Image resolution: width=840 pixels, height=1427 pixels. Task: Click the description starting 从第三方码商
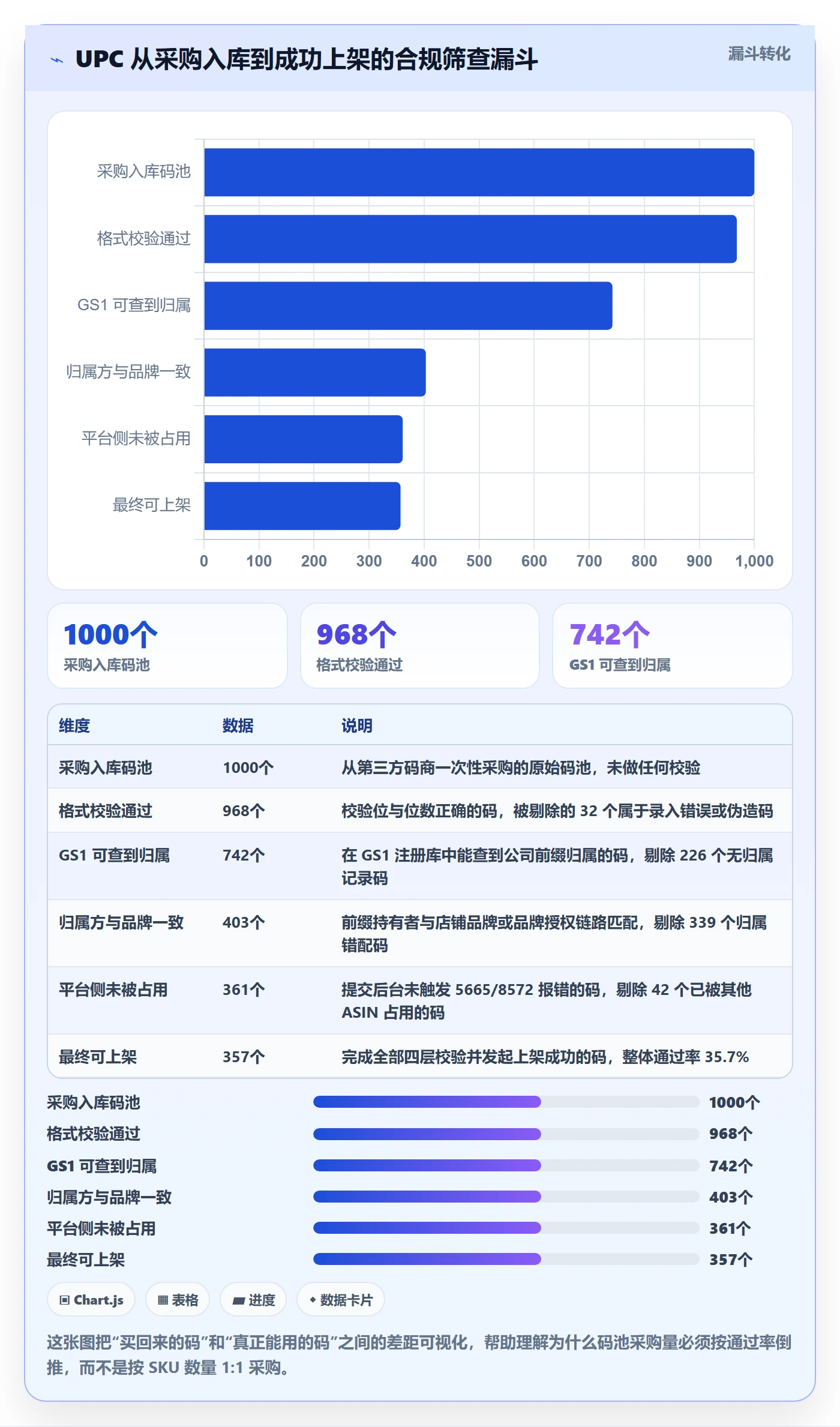click(521, 768)
